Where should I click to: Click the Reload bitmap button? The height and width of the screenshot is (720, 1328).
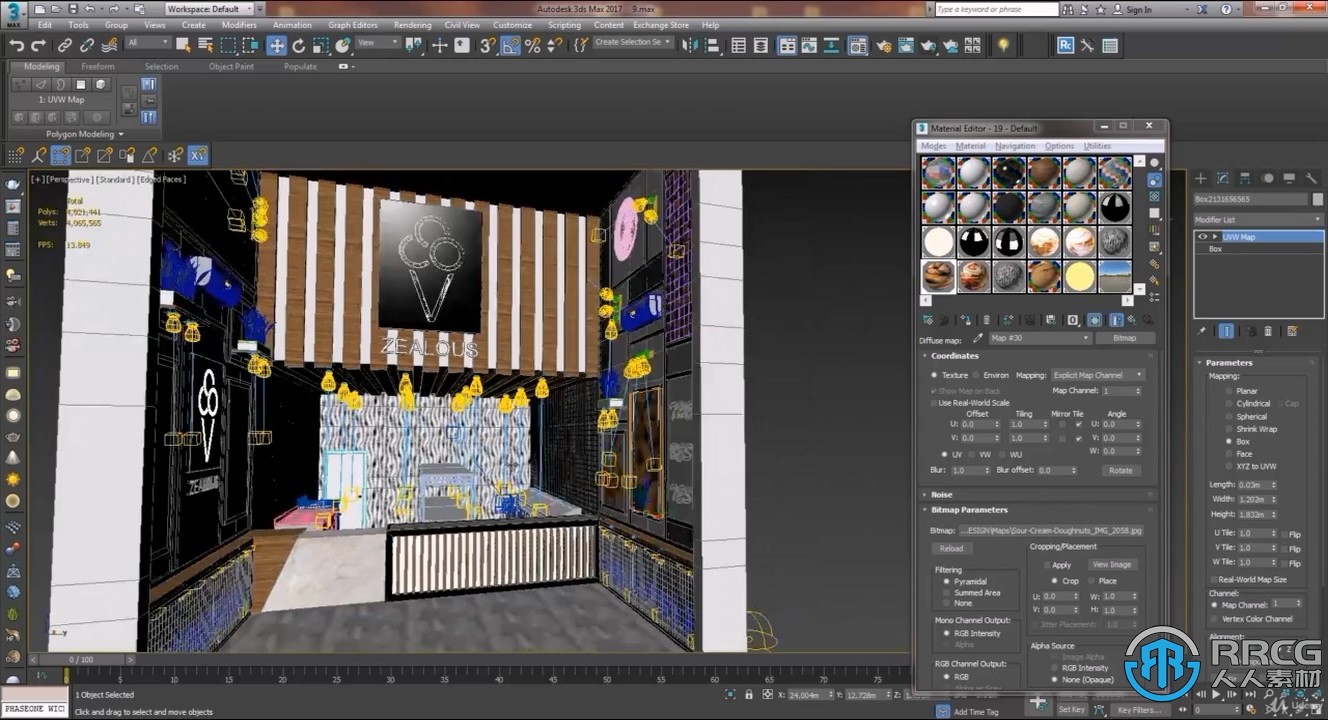point(951,548)
